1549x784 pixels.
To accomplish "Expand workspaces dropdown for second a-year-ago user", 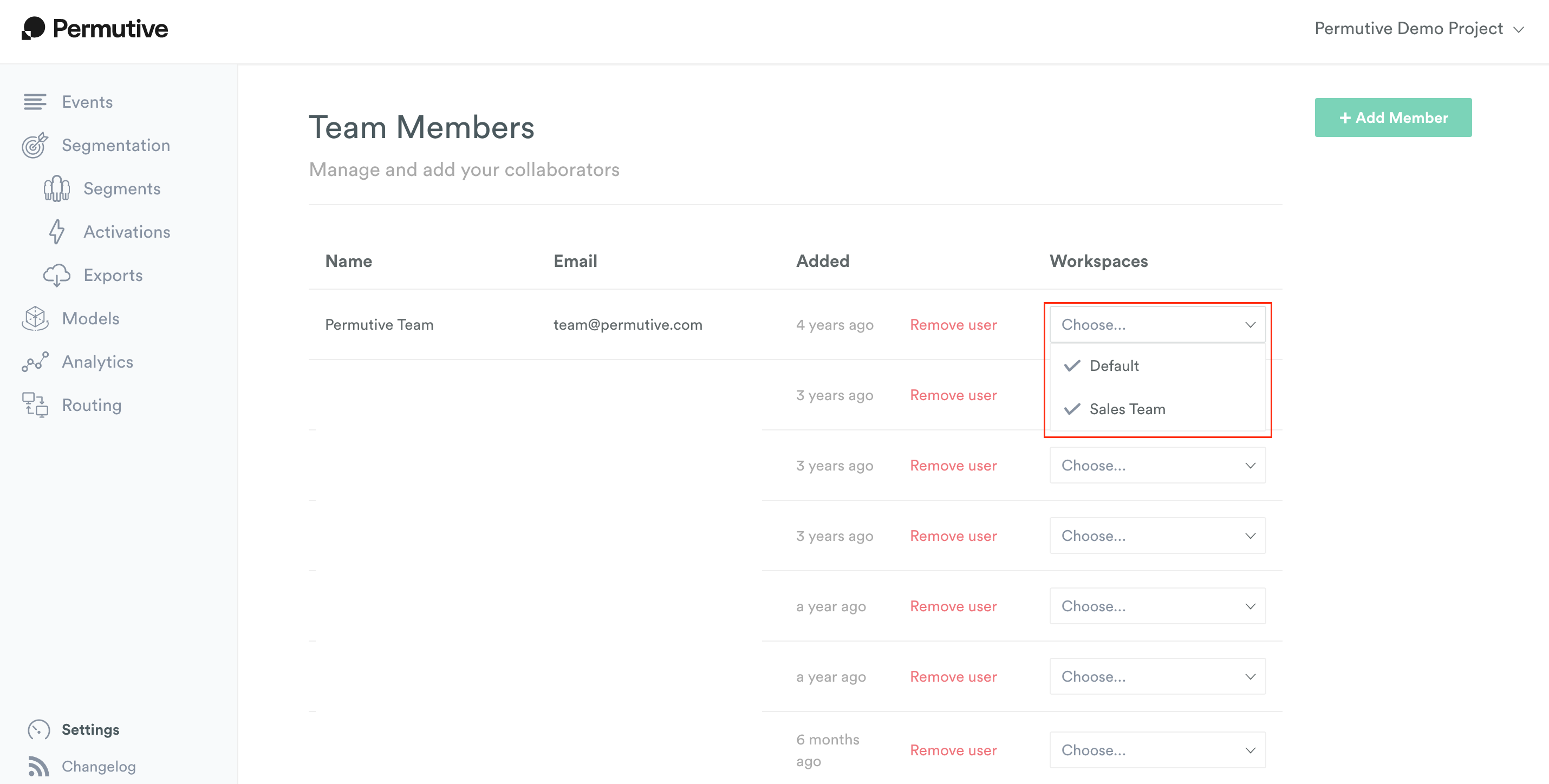I will pyautogui.click(x=1157, y=676).
